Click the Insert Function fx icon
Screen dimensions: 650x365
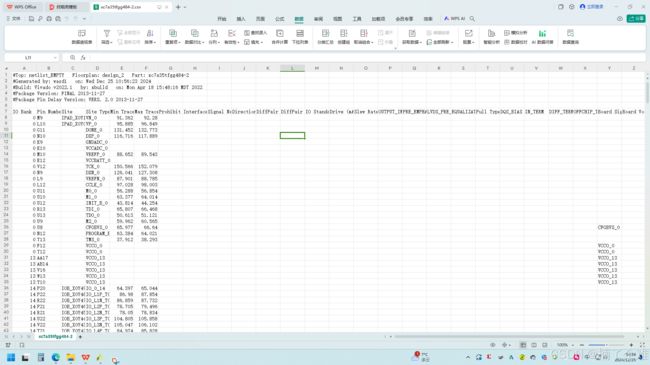coord(83,58)
